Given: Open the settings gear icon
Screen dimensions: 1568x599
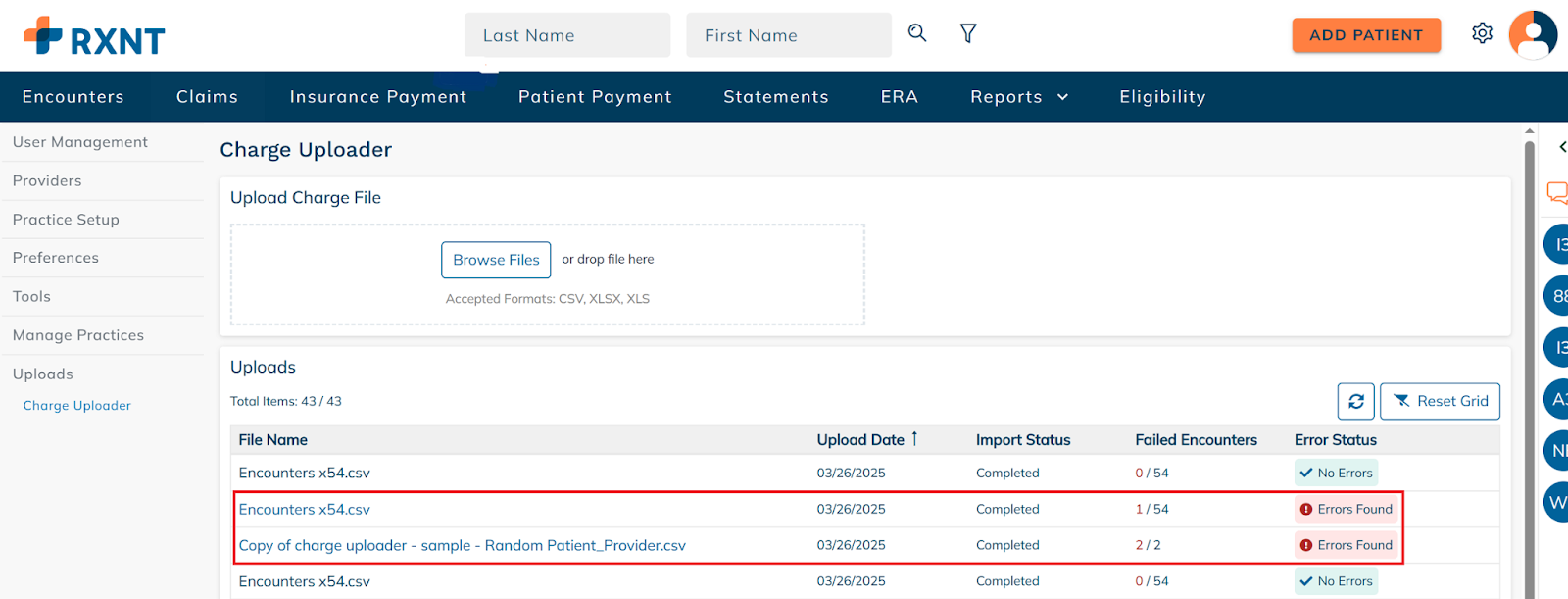Looking at the screenshot, I should pos(1482,33).
